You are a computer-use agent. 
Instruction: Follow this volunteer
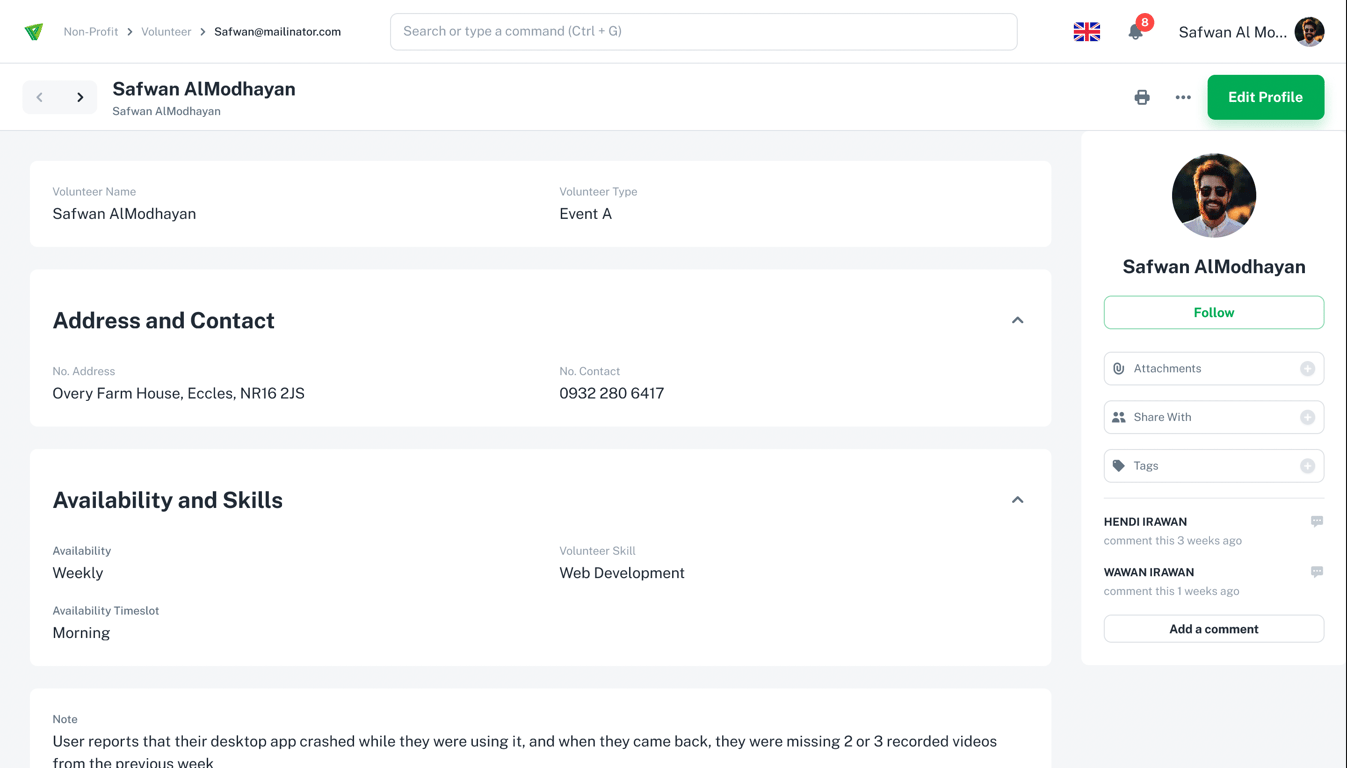click(x=1213, y=312)
